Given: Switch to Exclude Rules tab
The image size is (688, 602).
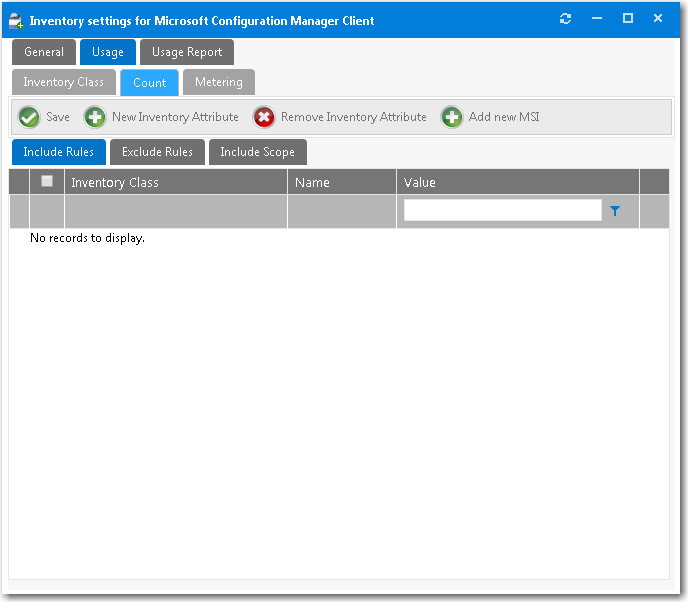Looking at the screenshot, I should (158, 152).
